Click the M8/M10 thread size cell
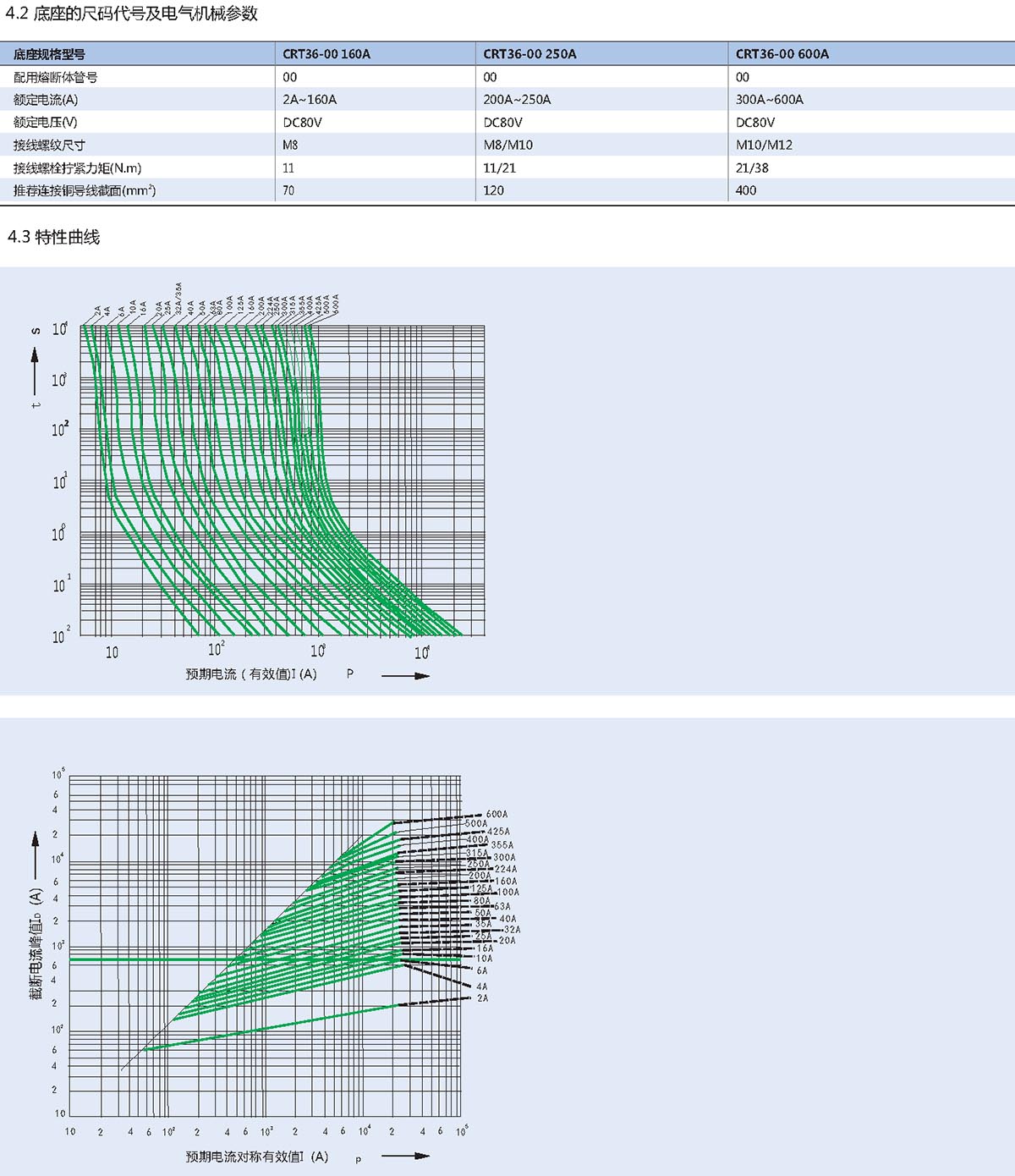Image resolution: width=1015 pixels, height=1176 pixels. (507, 146)
